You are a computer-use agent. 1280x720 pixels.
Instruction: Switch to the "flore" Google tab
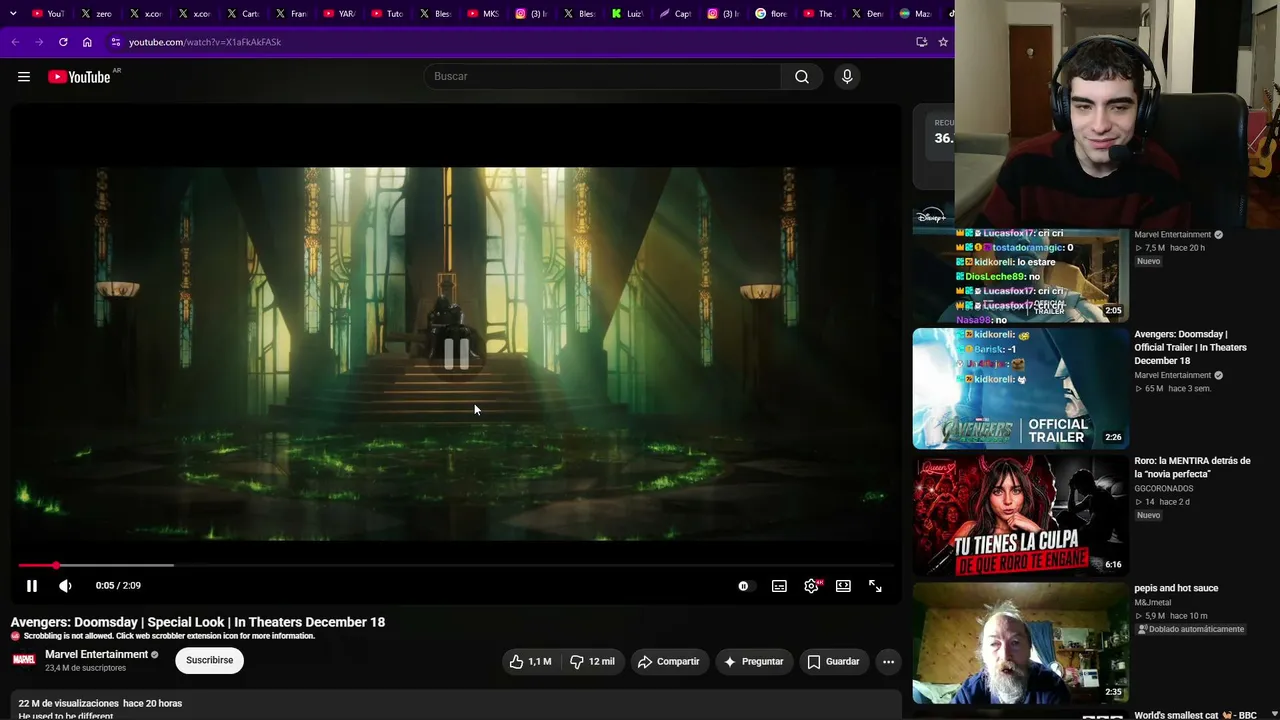pos(771,14)
